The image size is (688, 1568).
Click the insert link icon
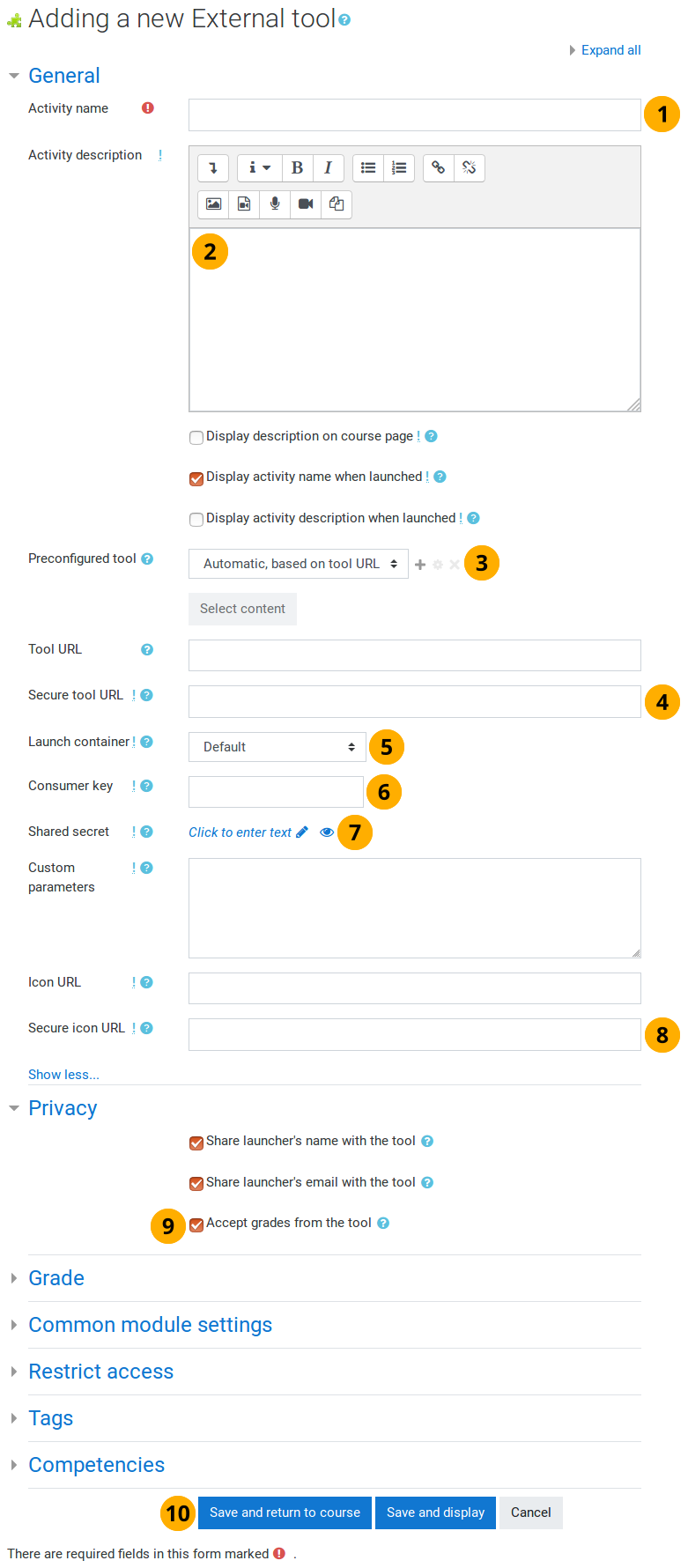tap(438, 167)
